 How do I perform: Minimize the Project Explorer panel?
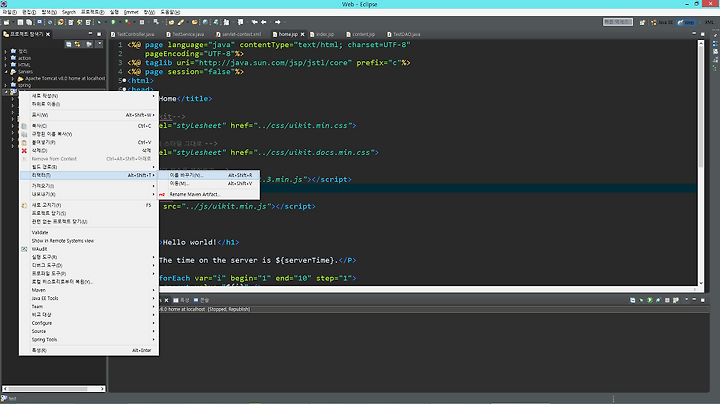point(90,34)
